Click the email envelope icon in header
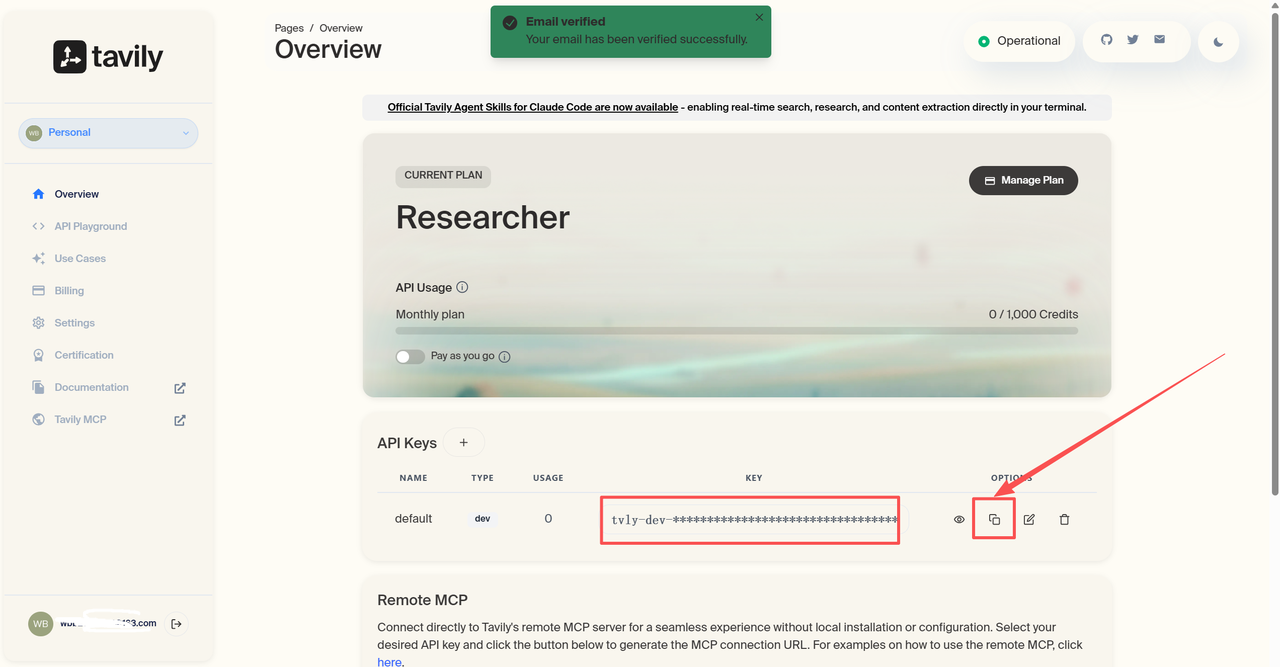The width and height of the screenshot is (1280, 667). tap(1160, 40)
